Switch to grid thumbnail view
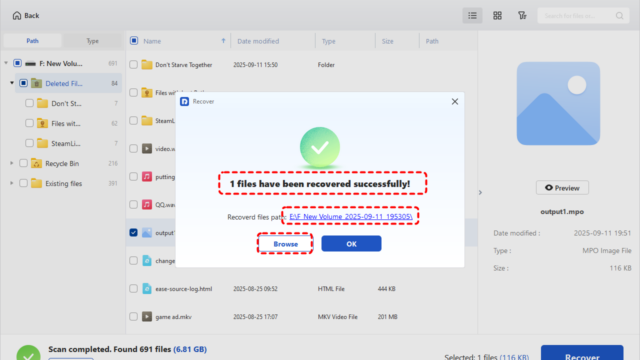The width and height of the screenshot is (640, 360). pos(497,16)
